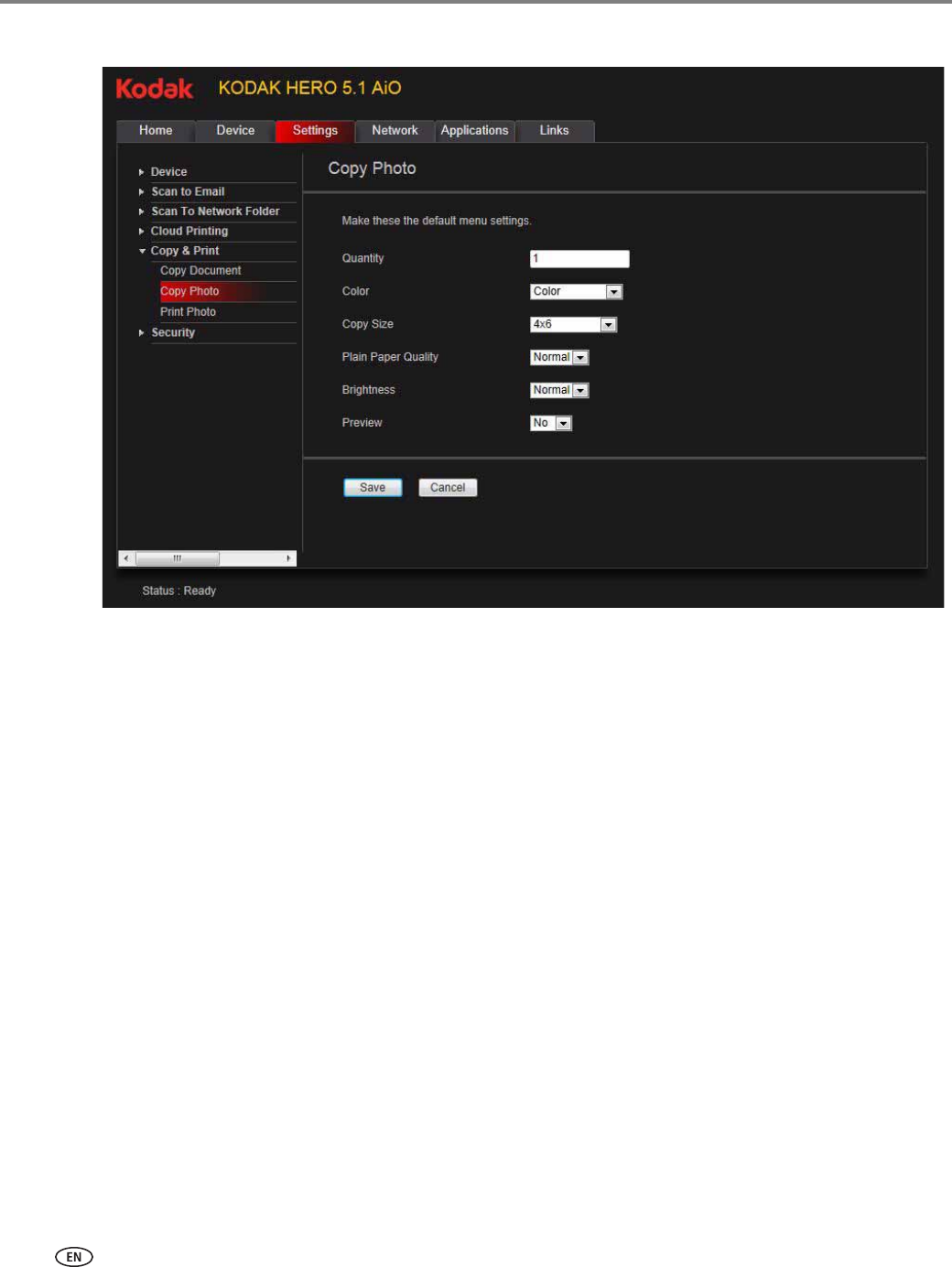Open the Network tab
952x1267 pixels.
pos(395,131)
